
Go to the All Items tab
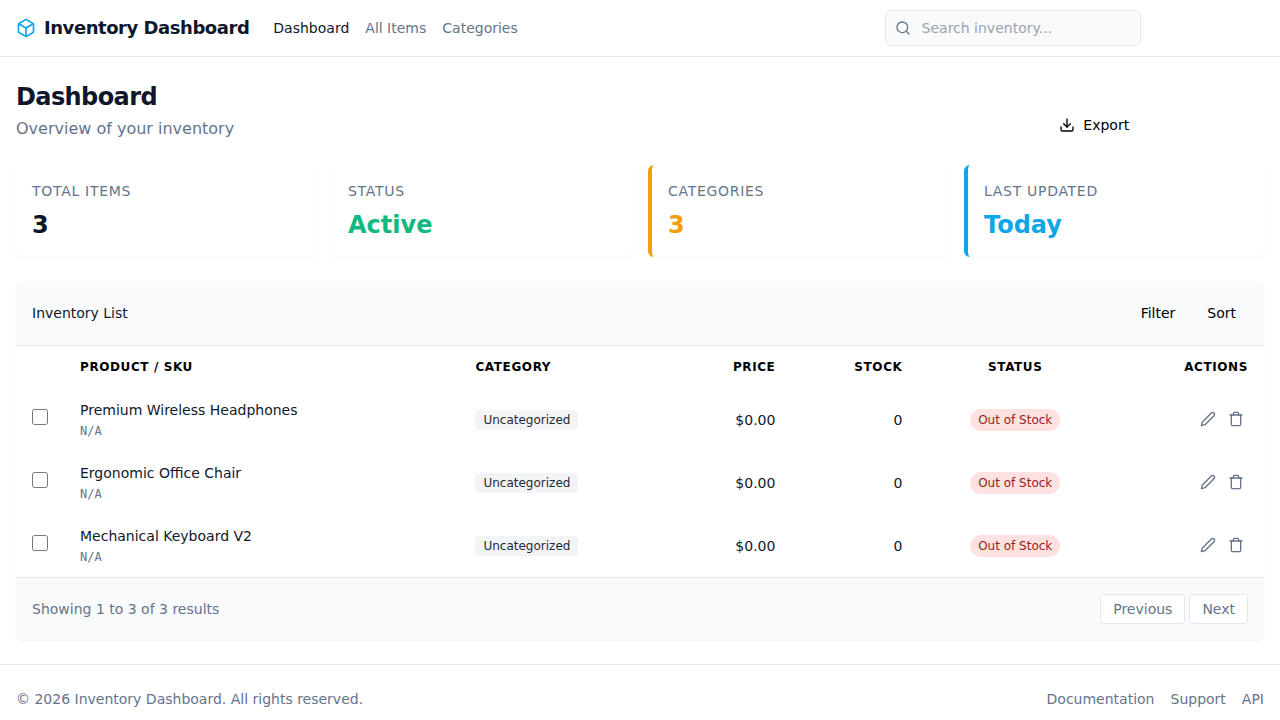click(395, 28)
